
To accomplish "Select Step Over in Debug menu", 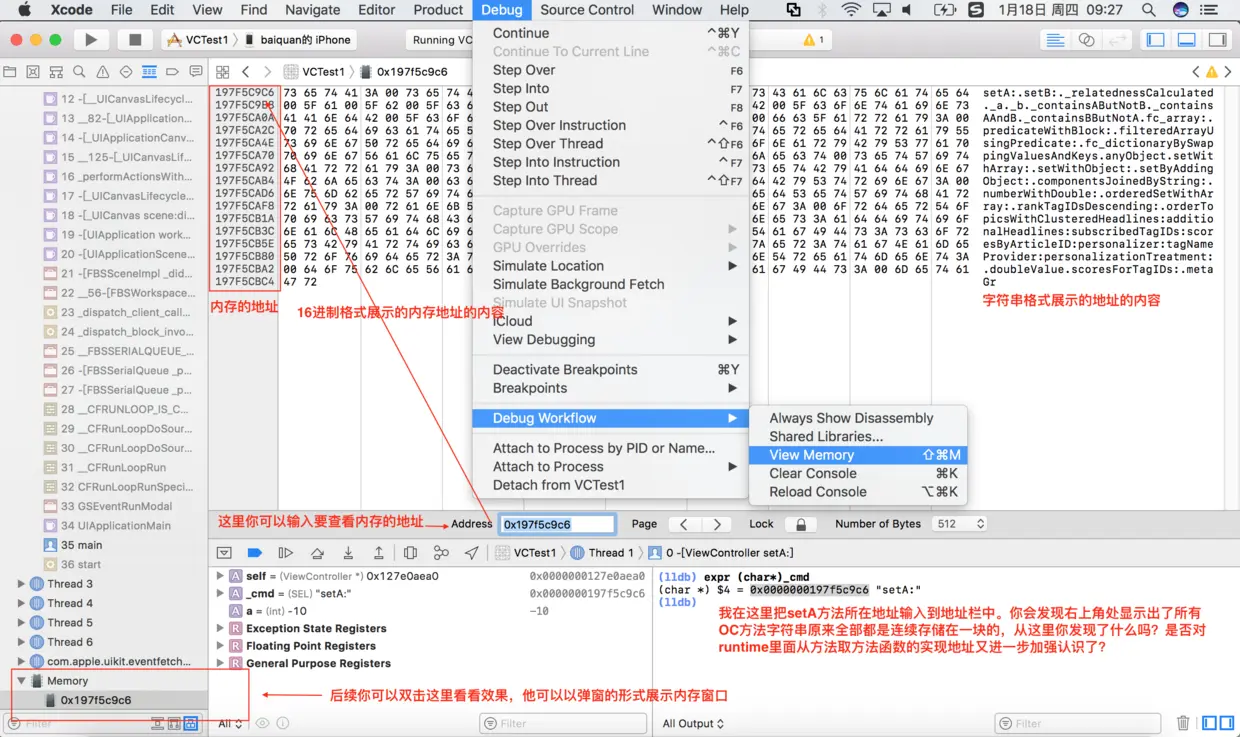I will pos(611,70).
